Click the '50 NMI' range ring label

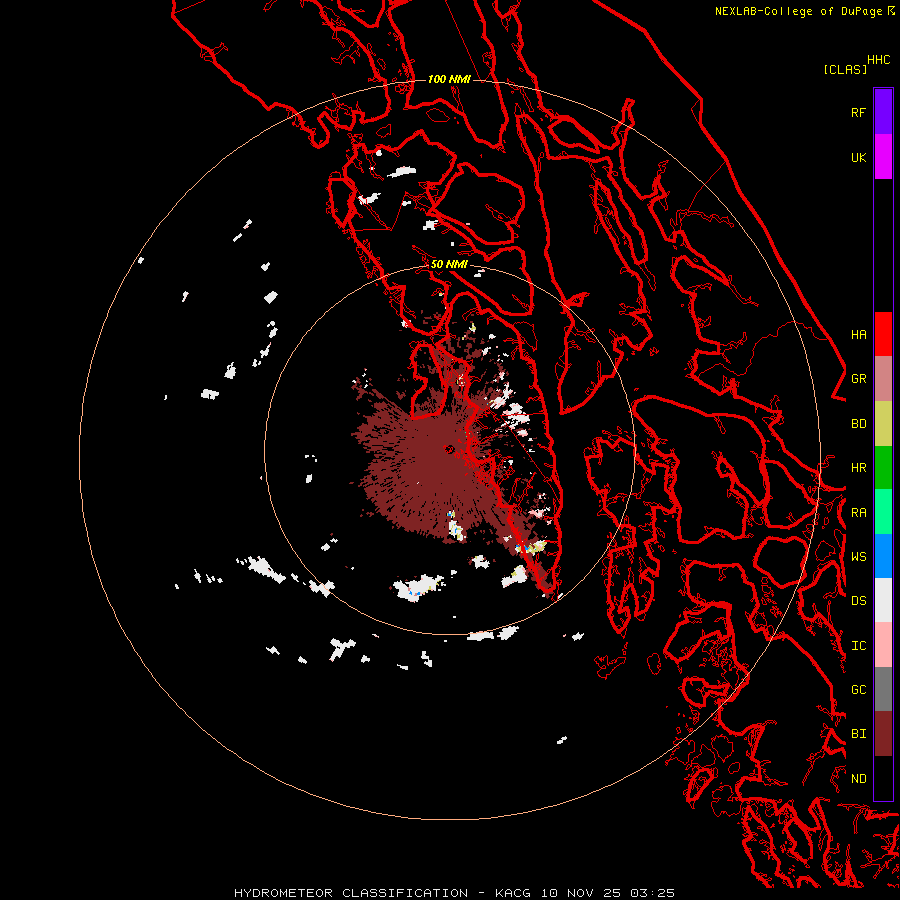click(x=449, y=264)
